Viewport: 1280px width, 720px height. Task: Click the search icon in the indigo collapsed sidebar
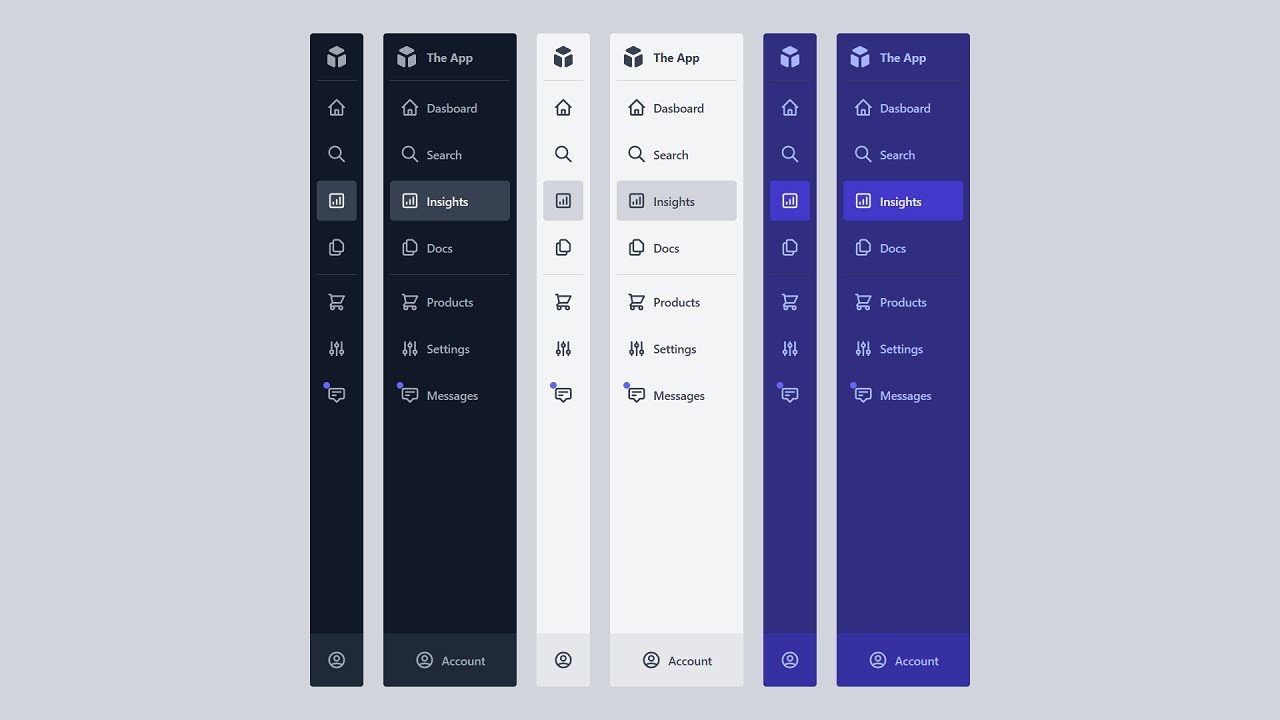790,154
